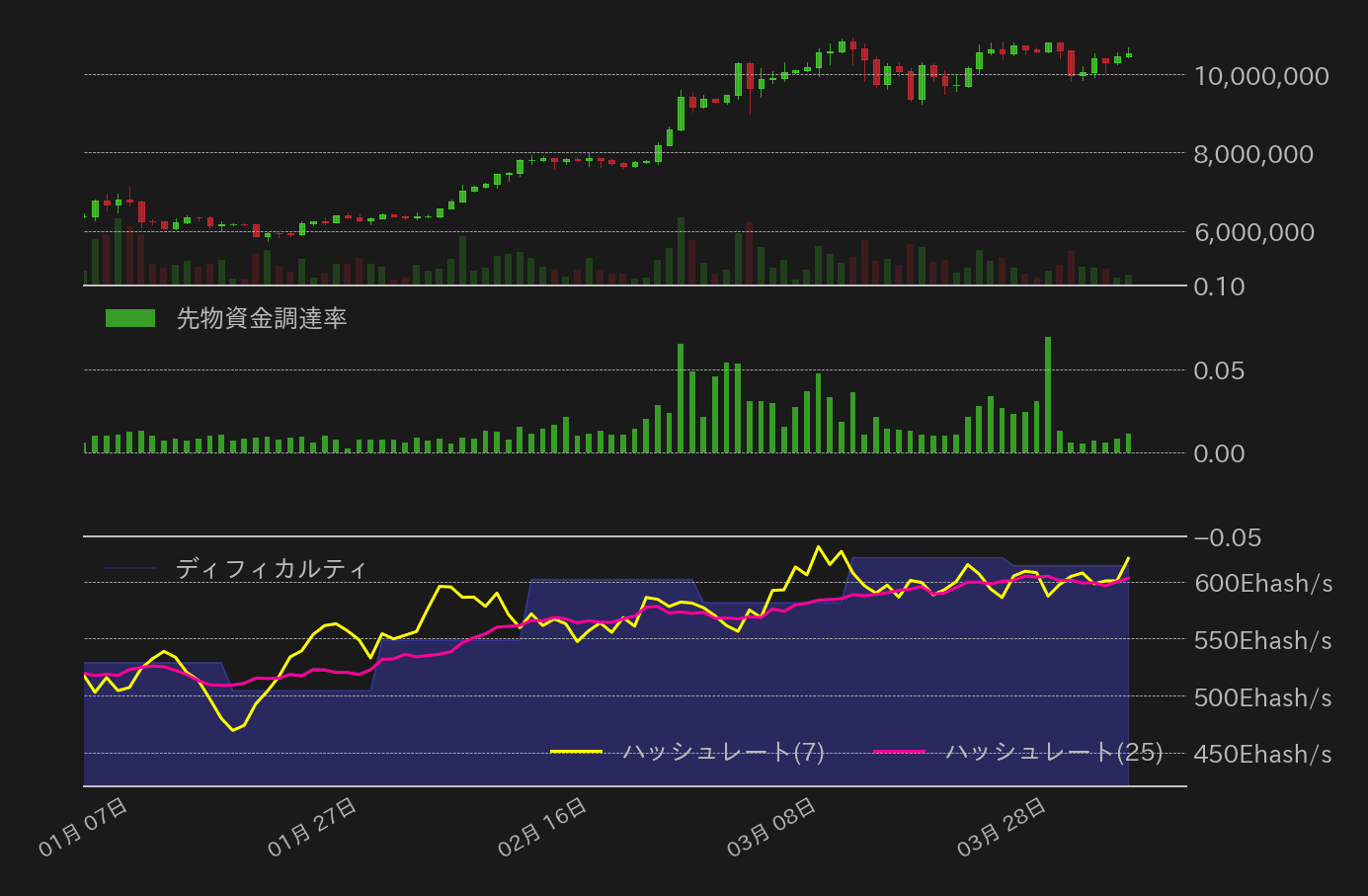
Task: Click the 6,000,000 price axis label
Action: pos(1253,232)
